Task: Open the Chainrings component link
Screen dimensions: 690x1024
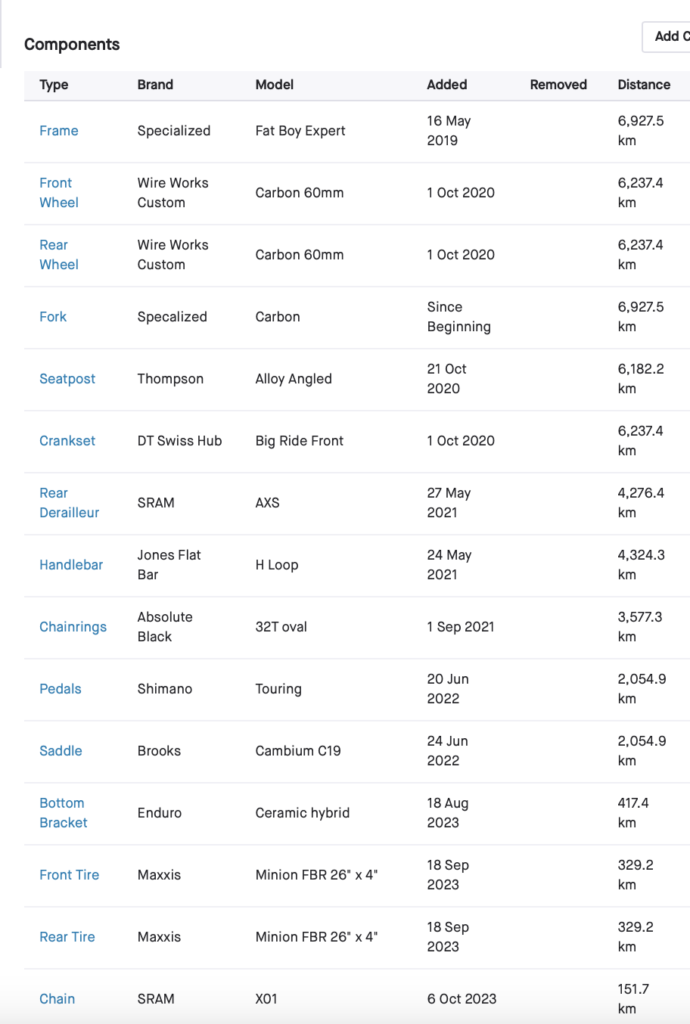Action: (x=73, y=627)
